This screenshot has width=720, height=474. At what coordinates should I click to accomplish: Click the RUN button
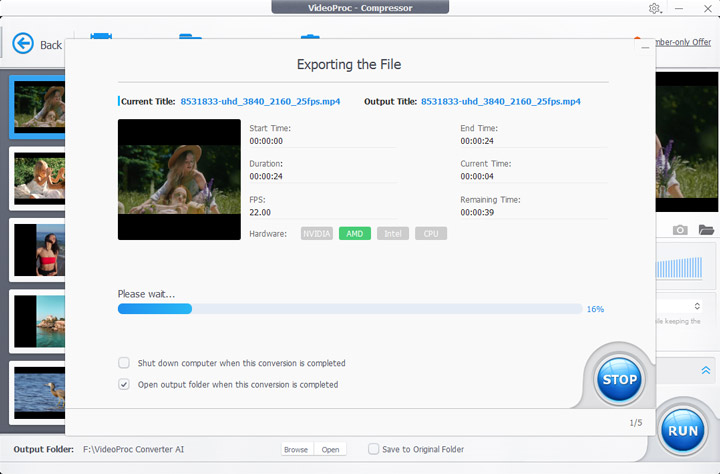click(683, 431)
